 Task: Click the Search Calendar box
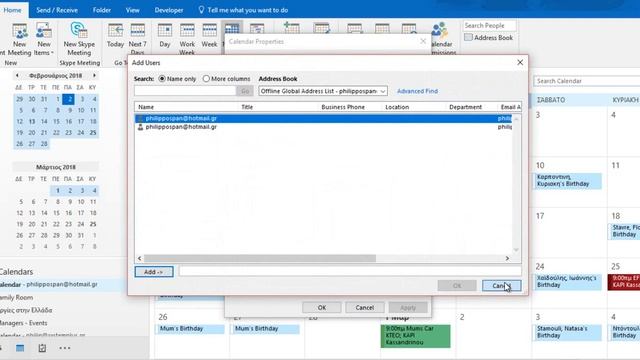pos(587,81)
